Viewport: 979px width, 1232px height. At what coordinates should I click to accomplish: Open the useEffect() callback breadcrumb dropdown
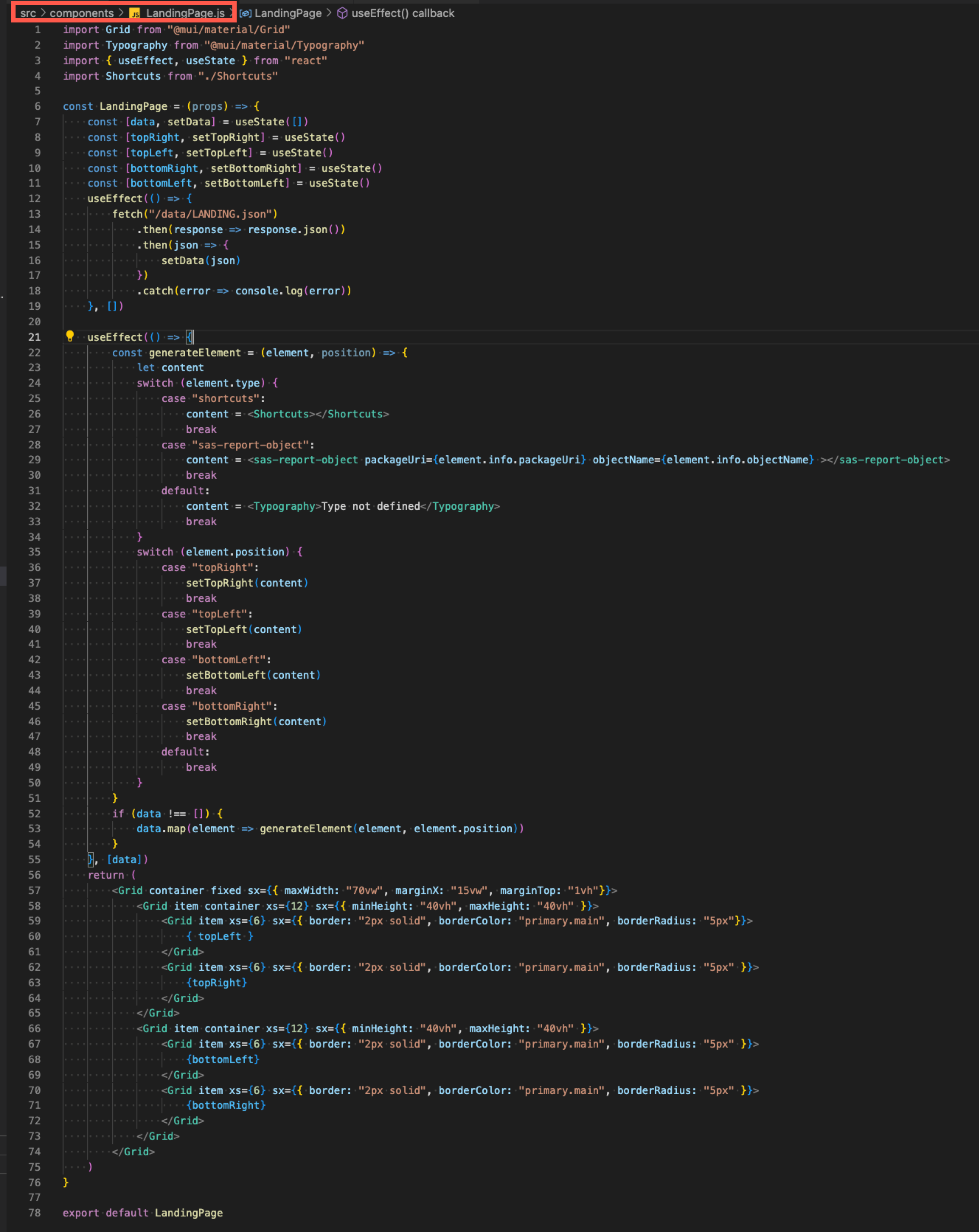[403, 13]
